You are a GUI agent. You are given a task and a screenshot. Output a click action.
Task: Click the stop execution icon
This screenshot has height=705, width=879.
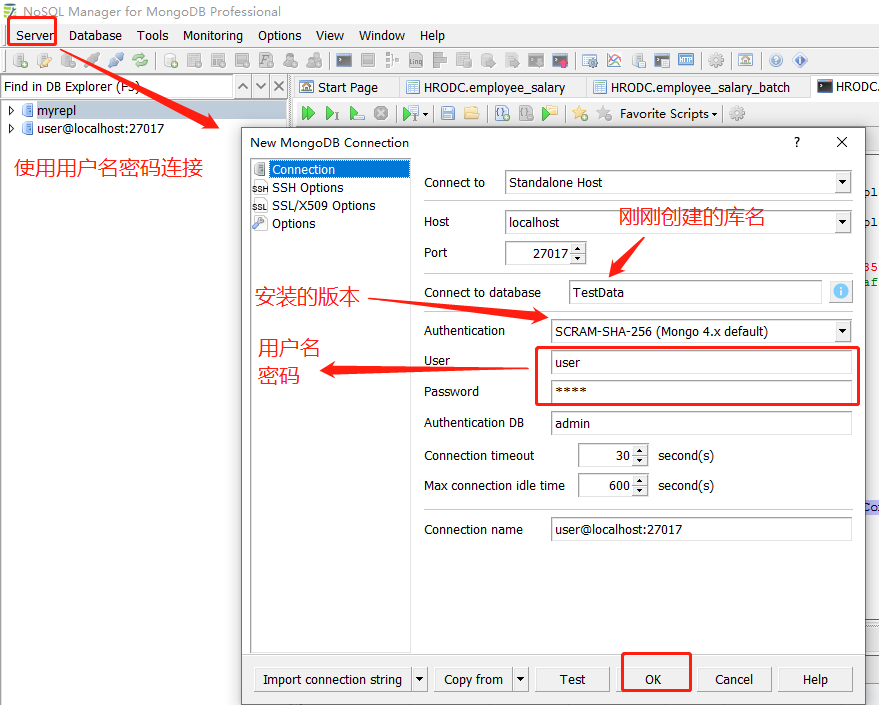point(381,113)
